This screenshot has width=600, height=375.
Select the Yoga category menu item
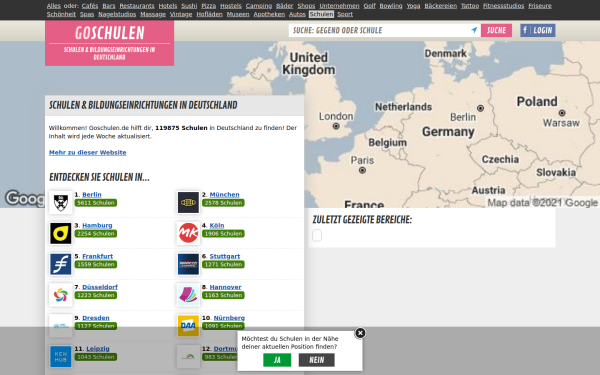(x=413, y=6)
